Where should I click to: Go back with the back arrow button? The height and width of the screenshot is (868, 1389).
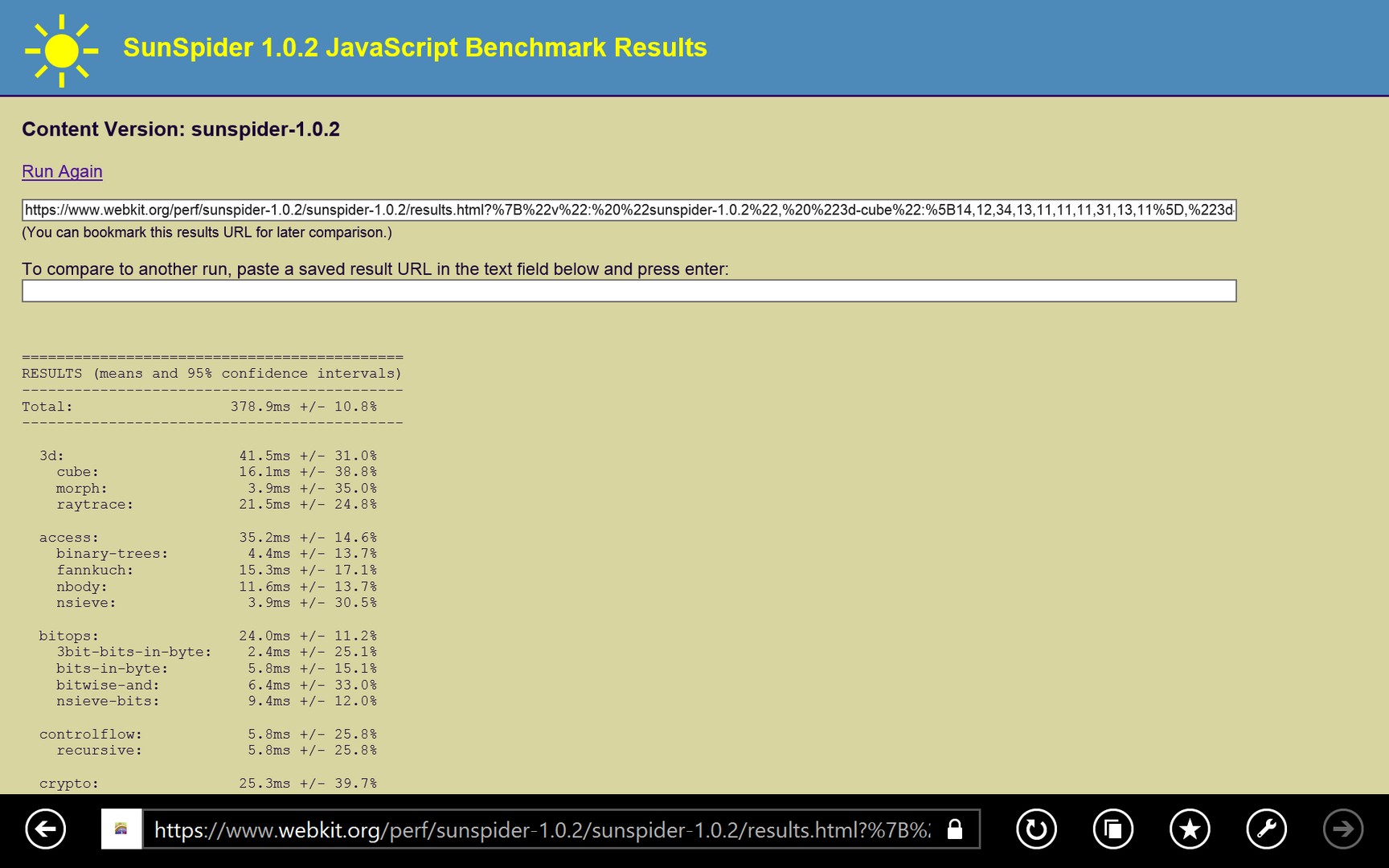tap(45, 829)
